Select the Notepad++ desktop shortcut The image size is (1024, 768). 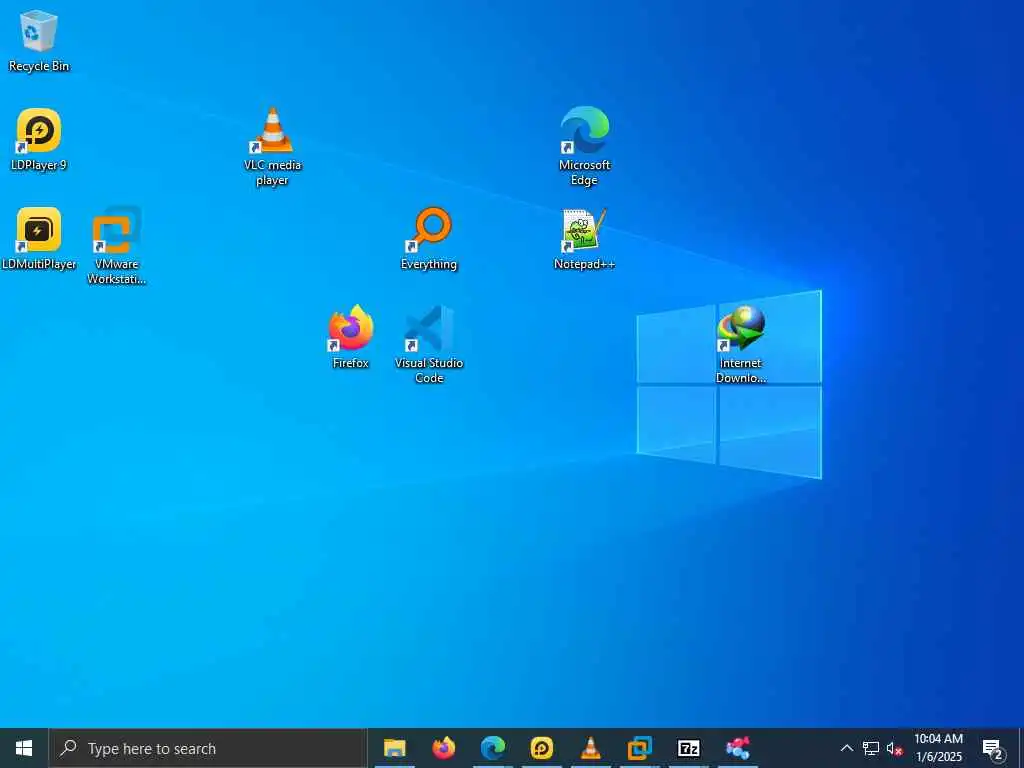tap(584, 238)
